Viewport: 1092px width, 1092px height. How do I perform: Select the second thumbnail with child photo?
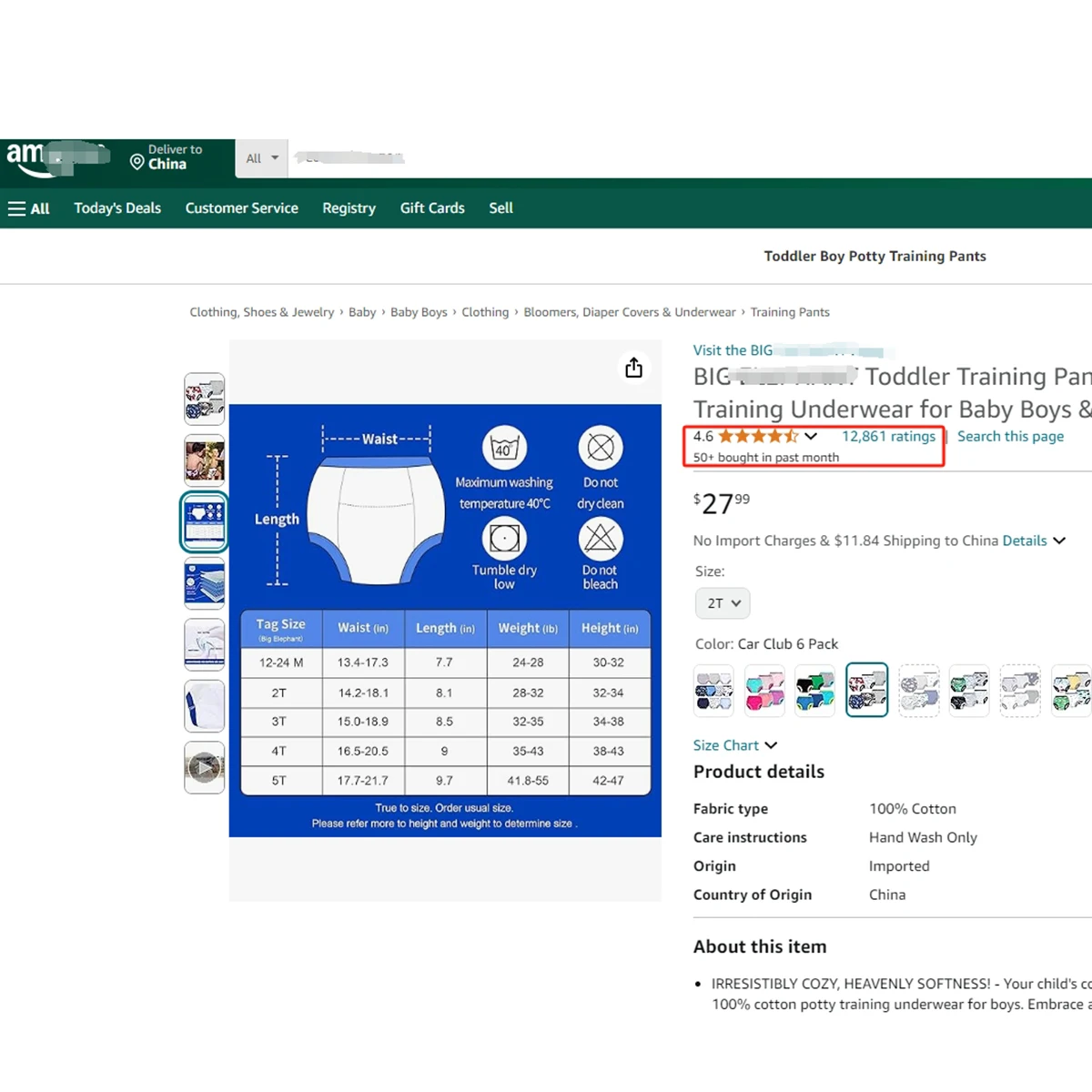[x=205, y=460]
